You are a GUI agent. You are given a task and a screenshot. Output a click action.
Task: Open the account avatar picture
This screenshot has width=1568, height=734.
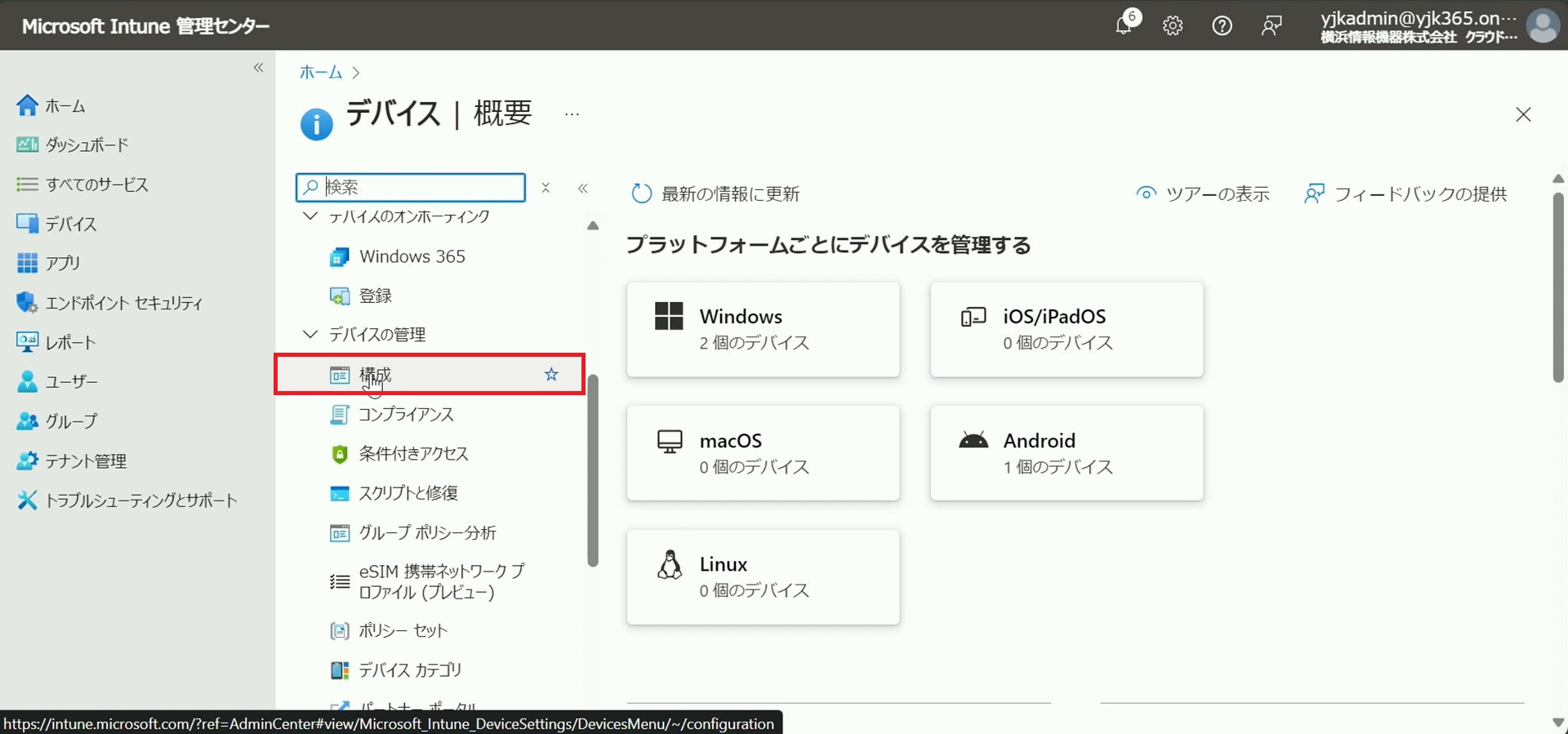click(1543, 26)
